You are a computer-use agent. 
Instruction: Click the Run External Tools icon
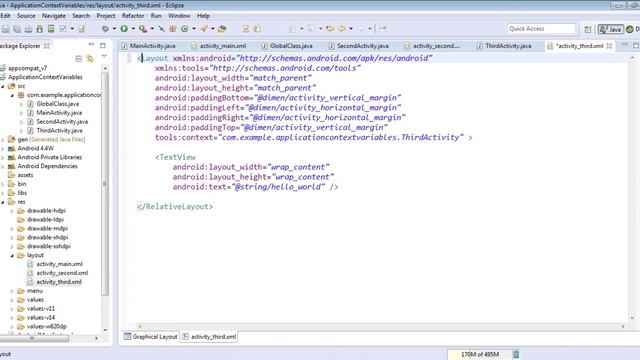coord(142,29)
